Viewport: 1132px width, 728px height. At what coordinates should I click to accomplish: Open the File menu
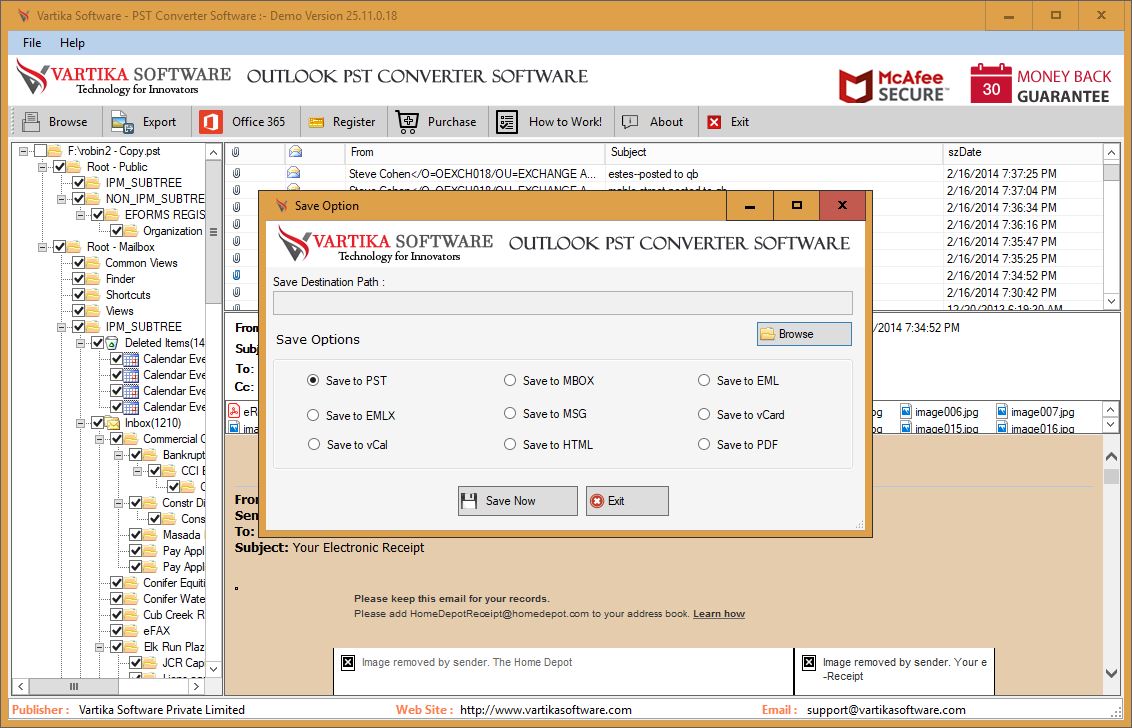pyautogui.click(x=32, y=43)
